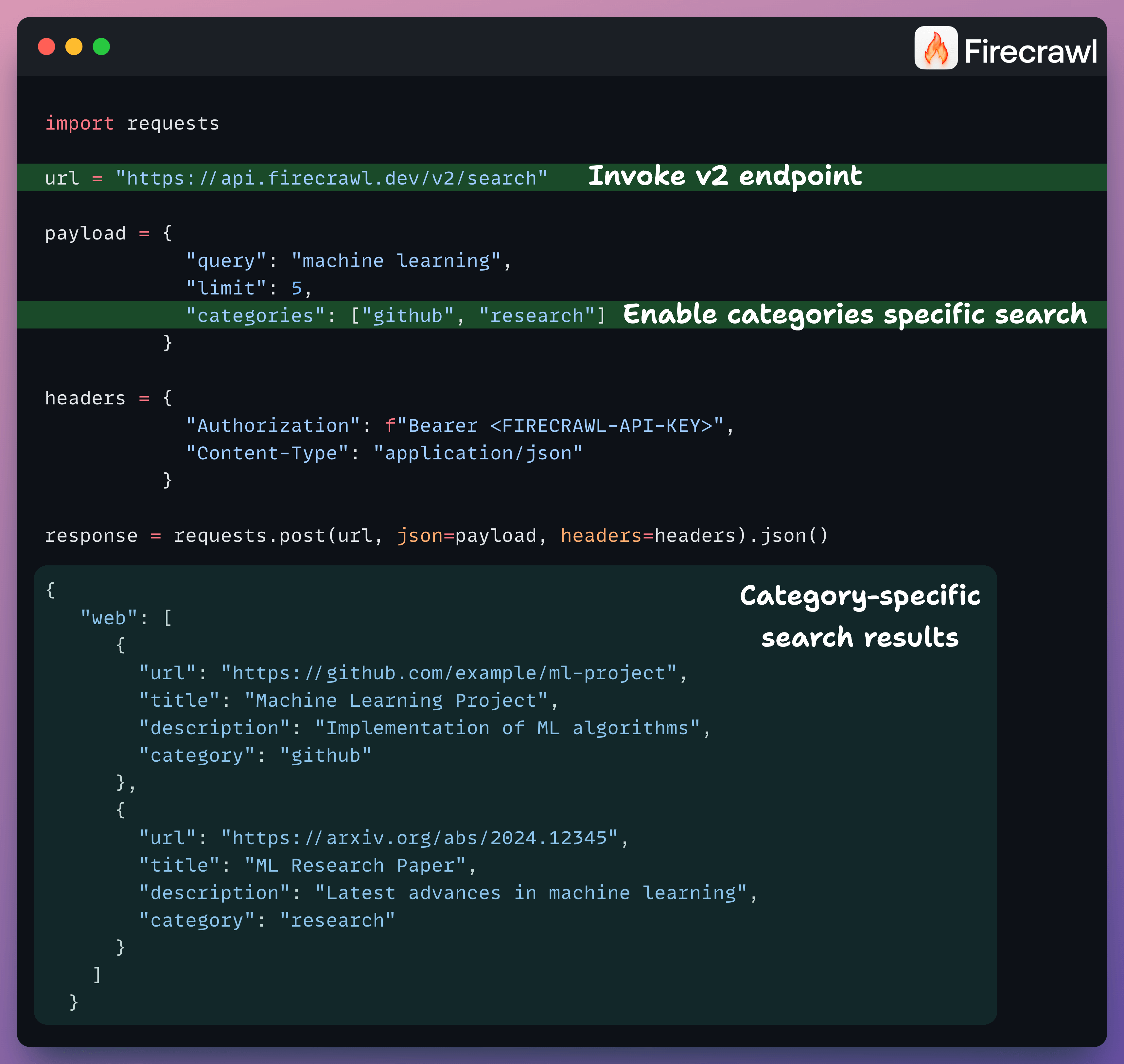The image size is (1124, 1064).
Task: Click the "Invoke v2 endpoint" annotation
Action: tap(725, 176)
